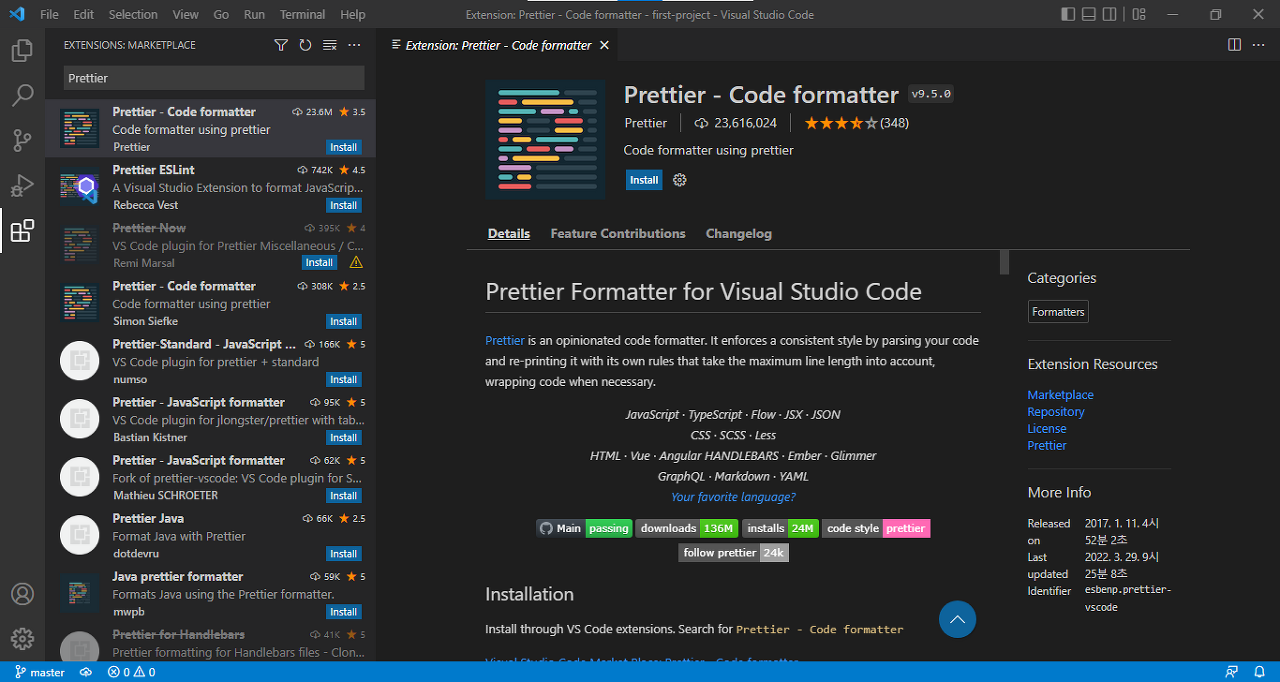The width and height of the screenshot is (1280, 682).
Task: Select the Extensions view icon
Action: [x=22, y=232]
